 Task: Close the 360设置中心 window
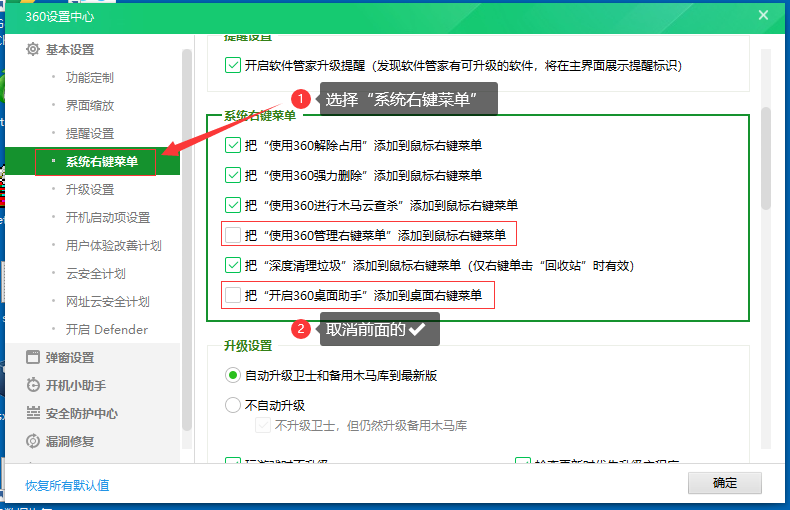[763, 15]
